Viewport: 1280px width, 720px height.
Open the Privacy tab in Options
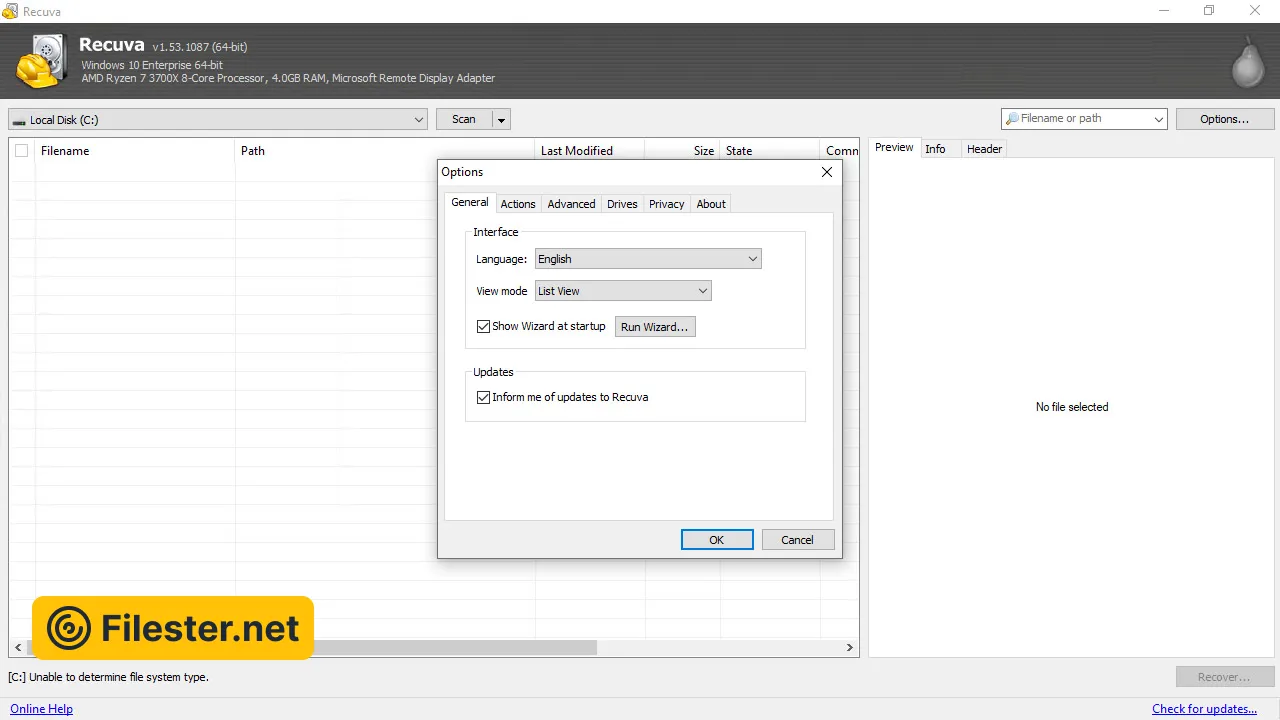pos(666,204)
